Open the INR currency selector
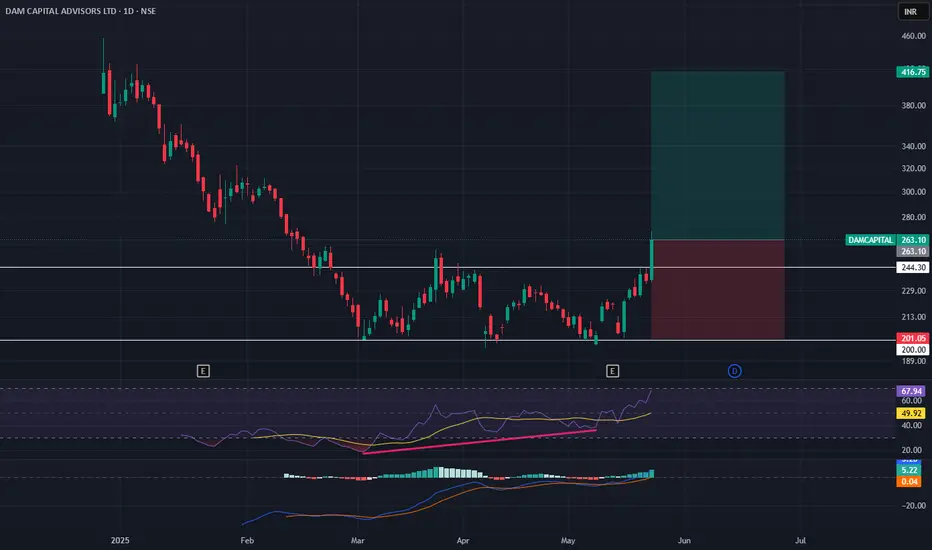932x550 pixels. coord(912,11)
